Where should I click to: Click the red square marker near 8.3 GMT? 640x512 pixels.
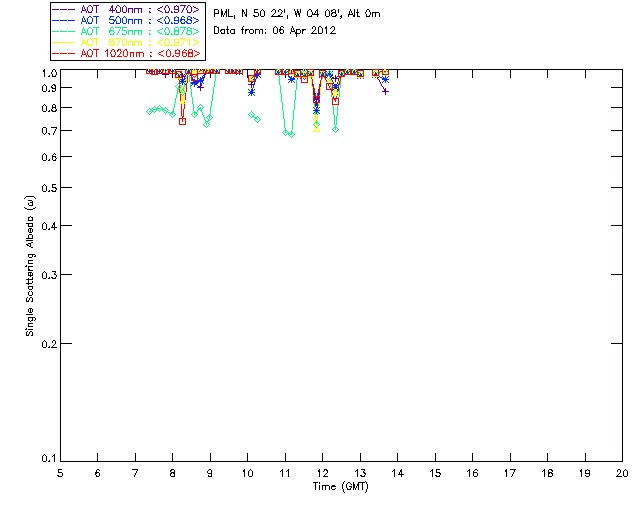click(x=182, y=121)
